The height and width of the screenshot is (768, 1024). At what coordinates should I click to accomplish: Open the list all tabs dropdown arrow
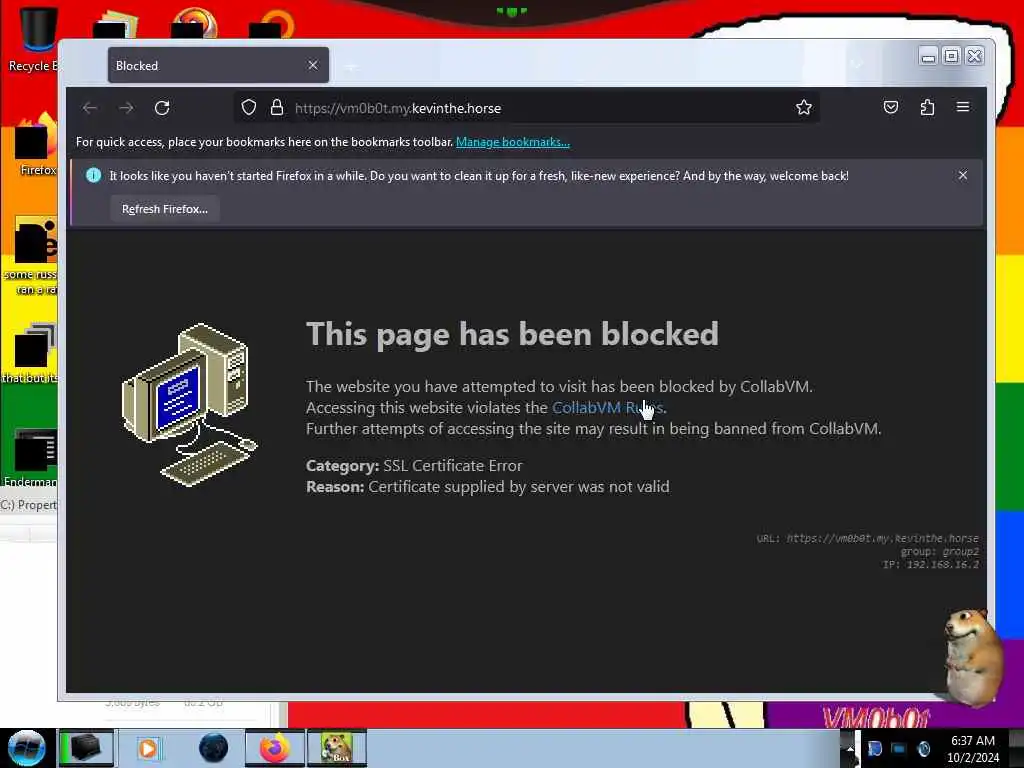point(857,65)
